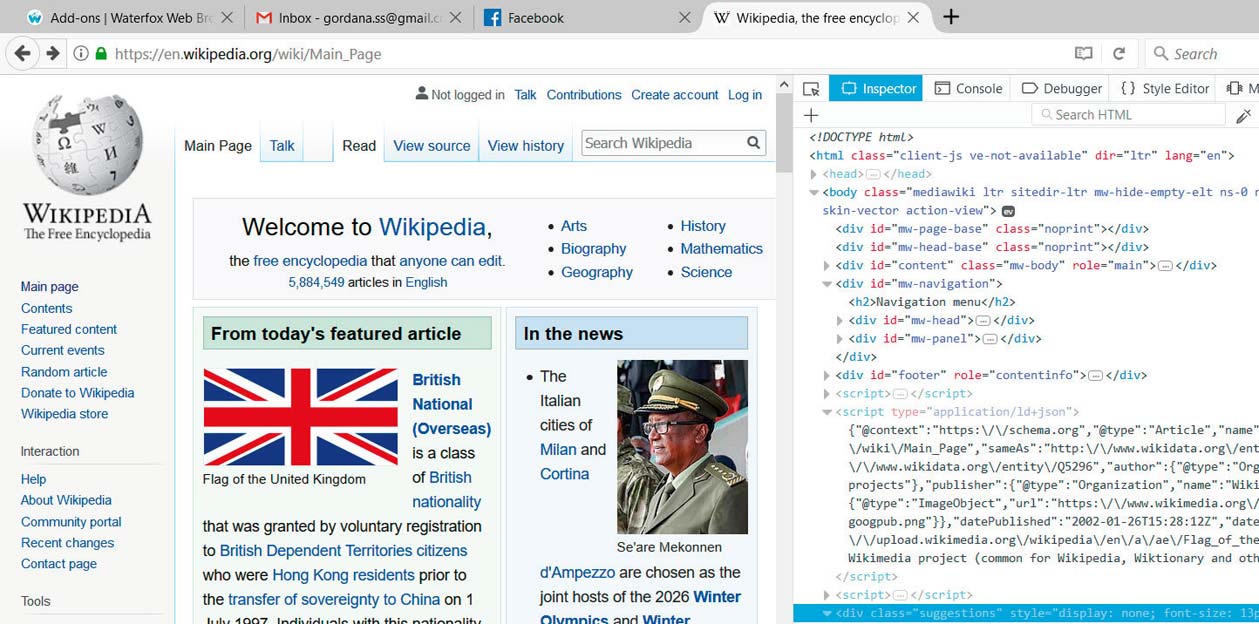Pick a page color with the eyedropper icon
Image resolution: width=1259 pixels, height=624 pixels.
(1243, 115)
